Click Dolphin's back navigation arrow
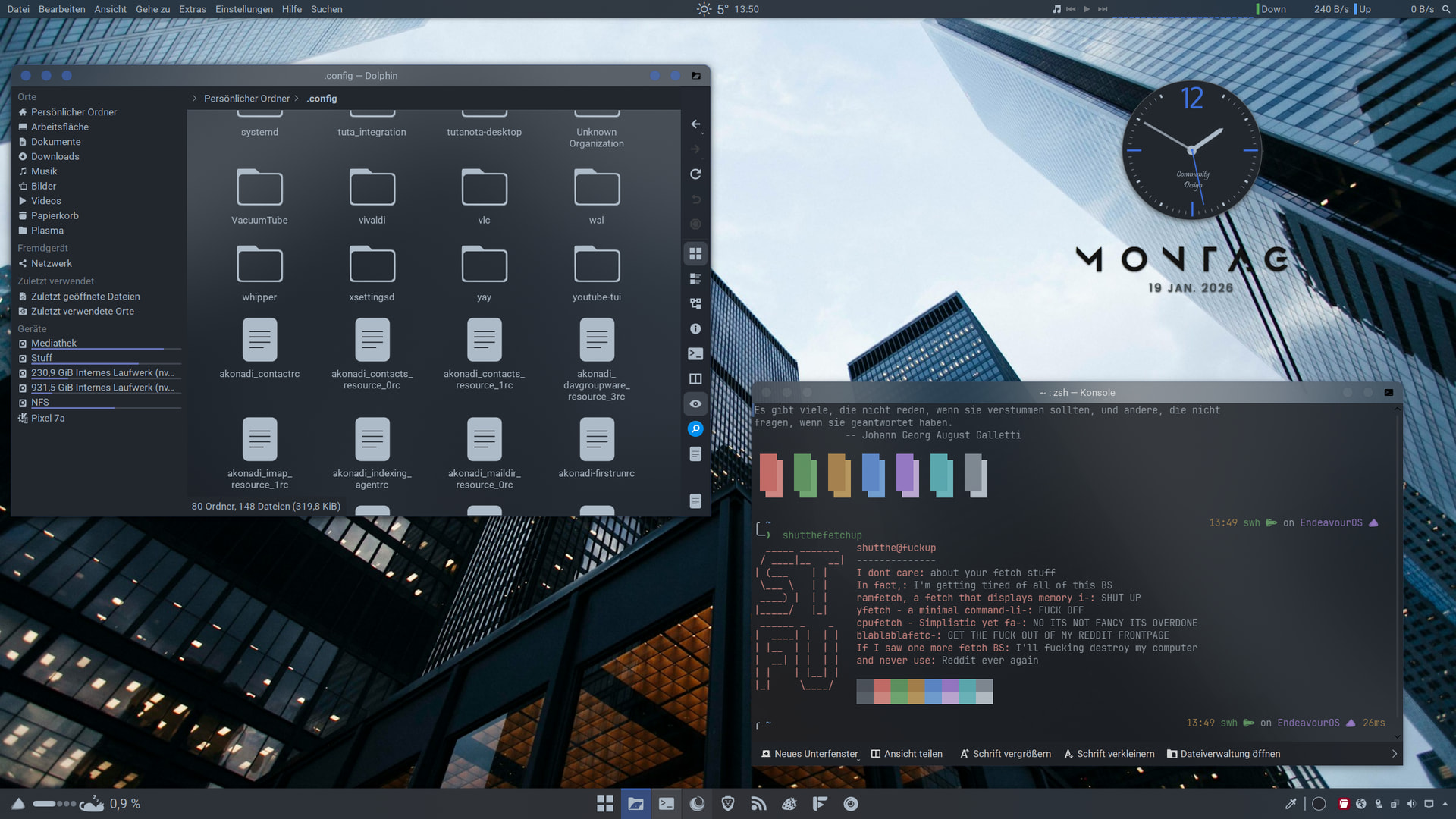1456x819 pixels. [695, 124]
